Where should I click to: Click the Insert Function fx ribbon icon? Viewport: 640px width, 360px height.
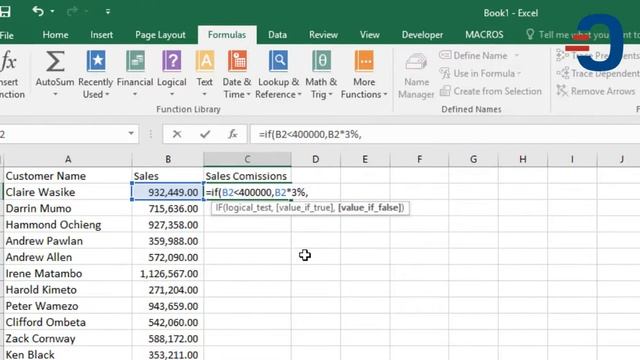(8, 62)
